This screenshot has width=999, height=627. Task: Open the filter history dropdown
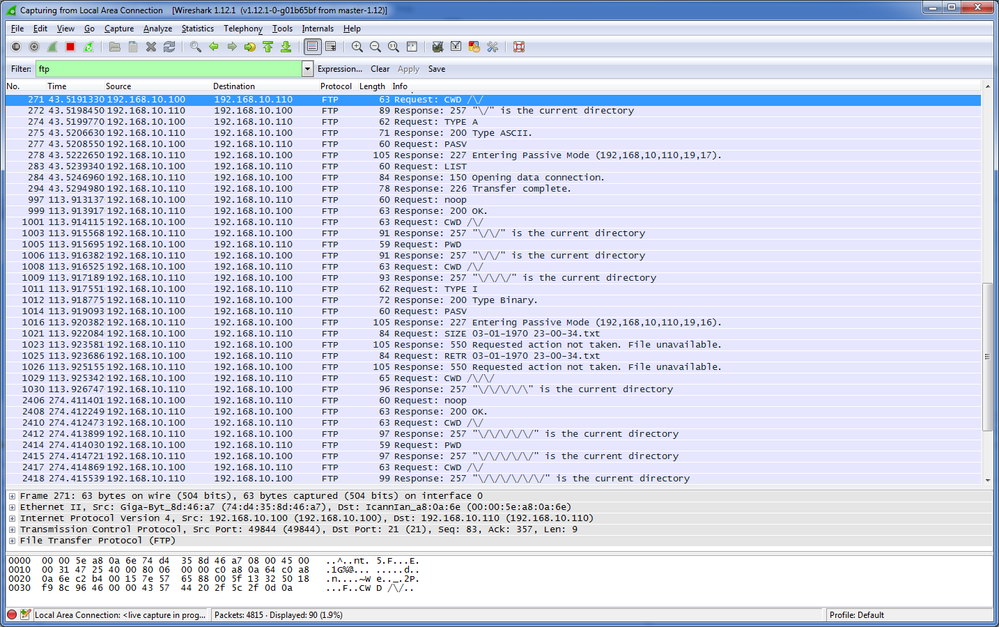[x=309, y=69]
